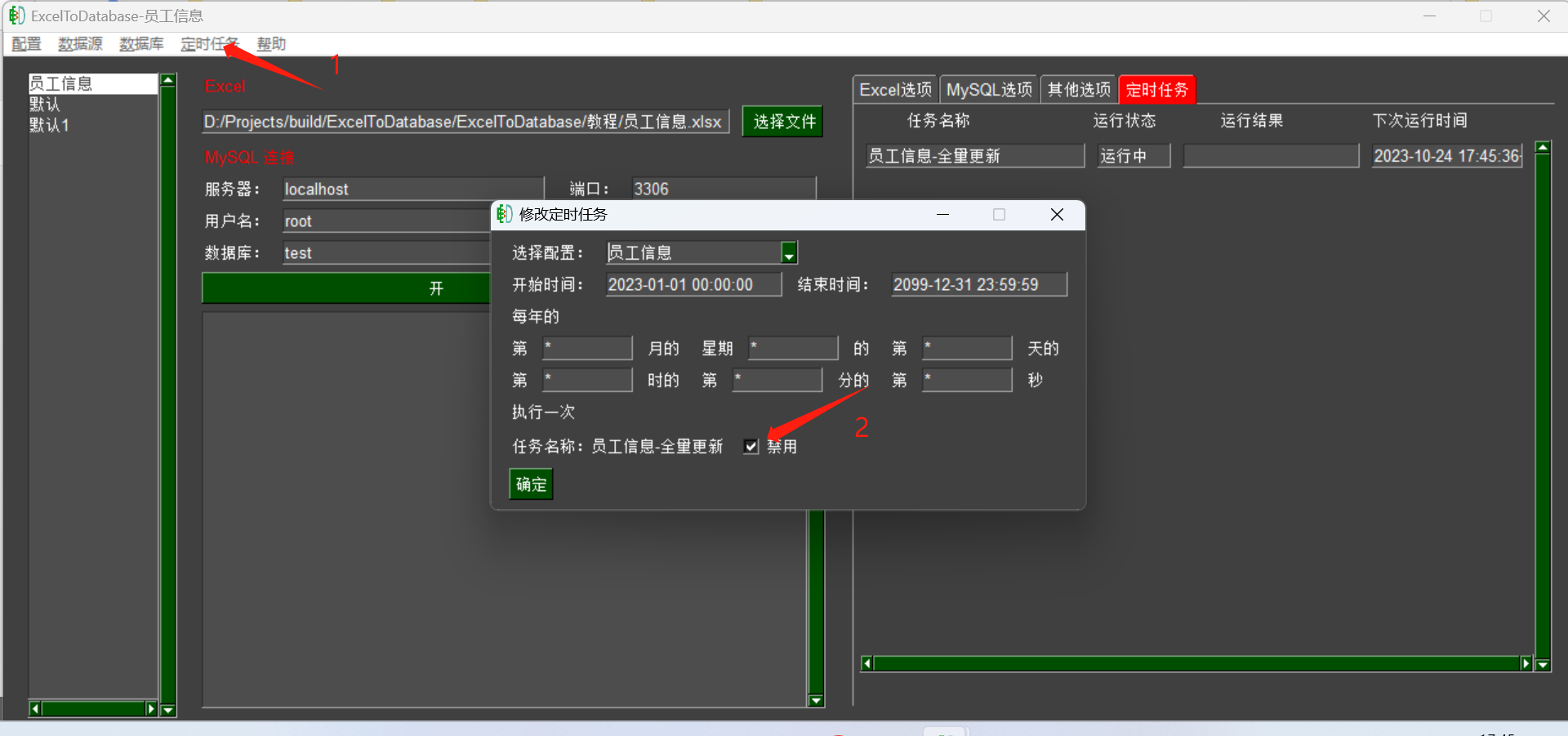Click the 选择文件 button
1568x736 pixels.
[x=781, y=121]
